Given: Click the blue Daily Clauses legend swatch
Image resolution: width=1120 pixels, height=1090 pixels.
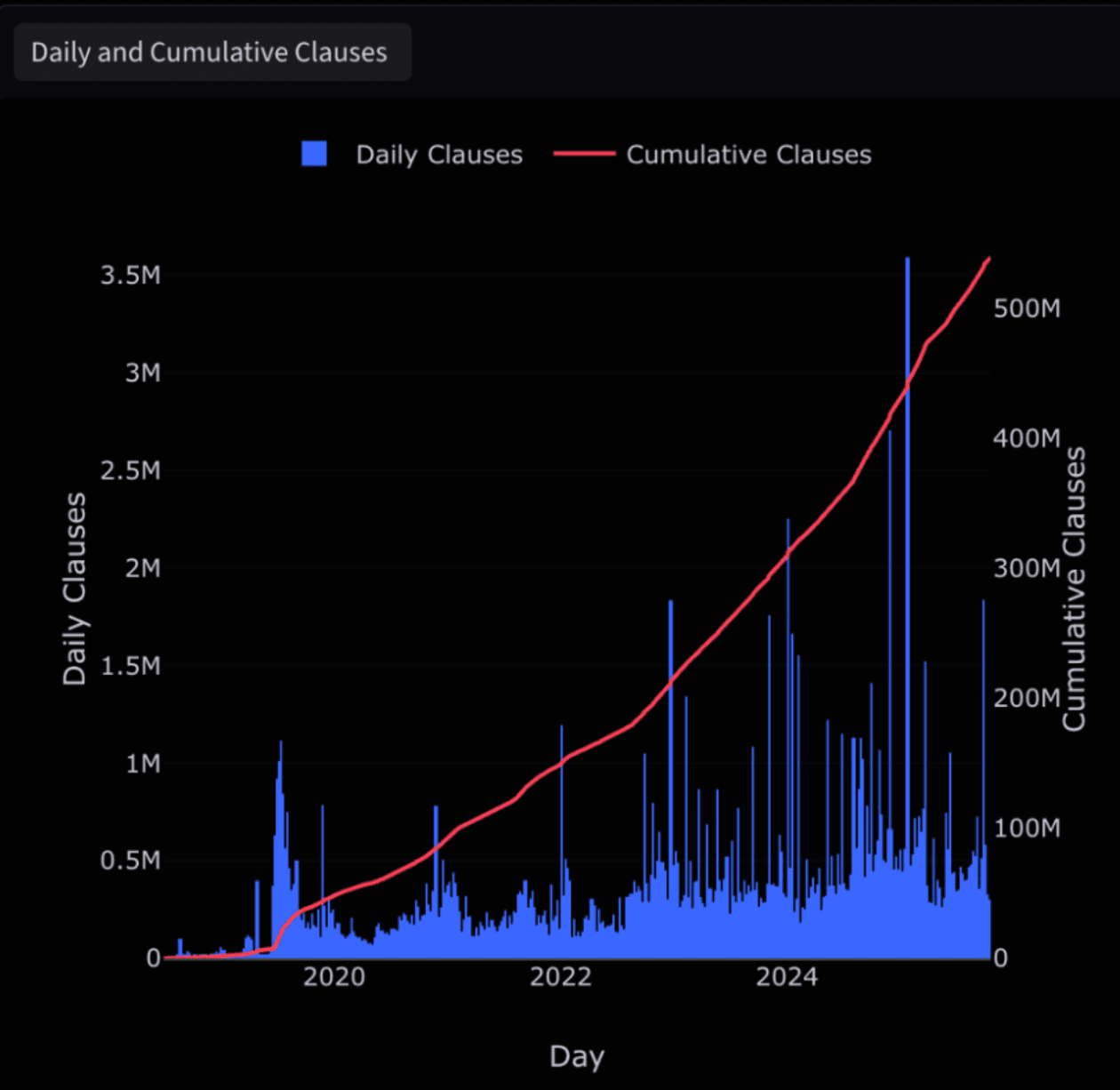Looking at the screenshot, I should point(314,154).
